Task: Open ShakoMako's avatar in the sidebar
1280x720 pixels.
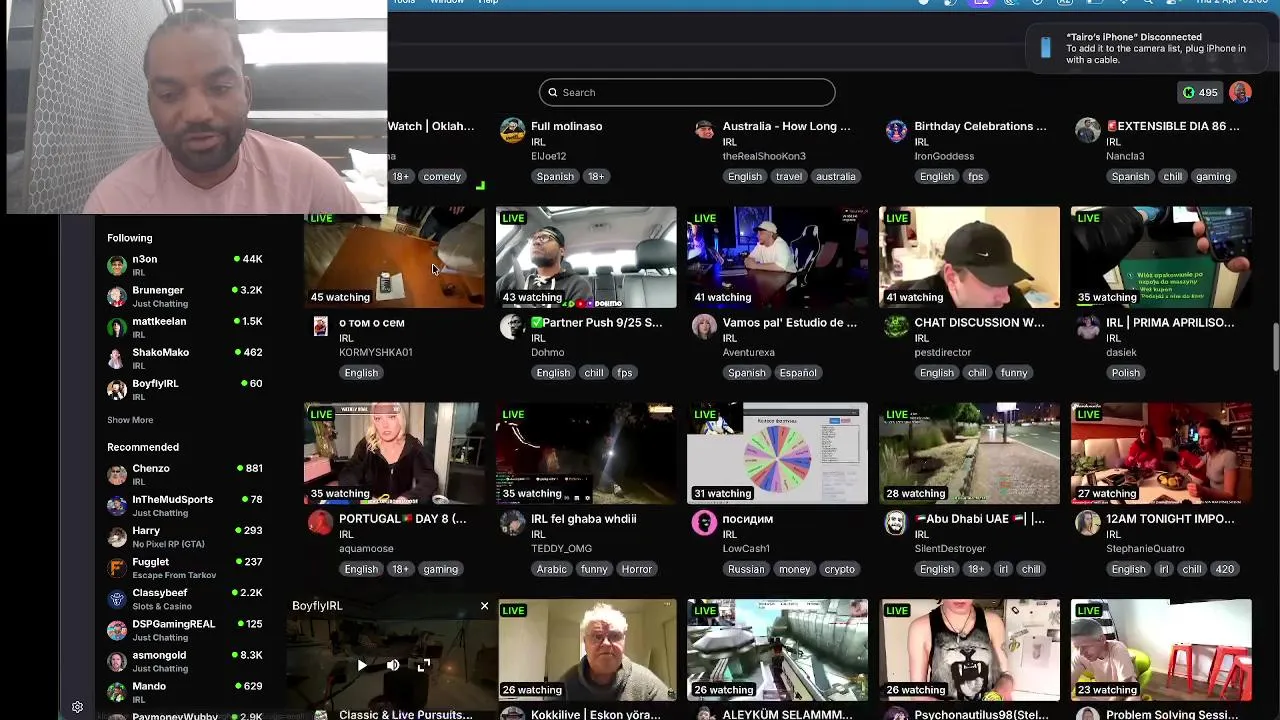Action: (117, 358)
